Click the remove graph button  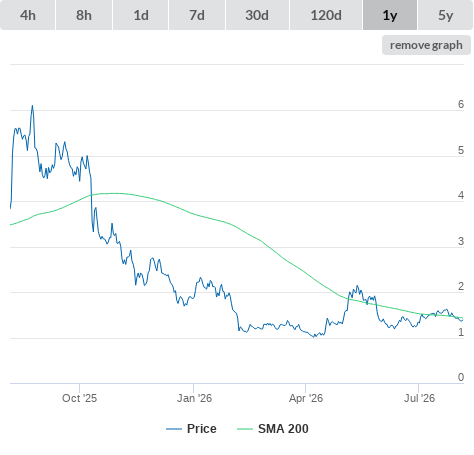[x=426, y=45]
